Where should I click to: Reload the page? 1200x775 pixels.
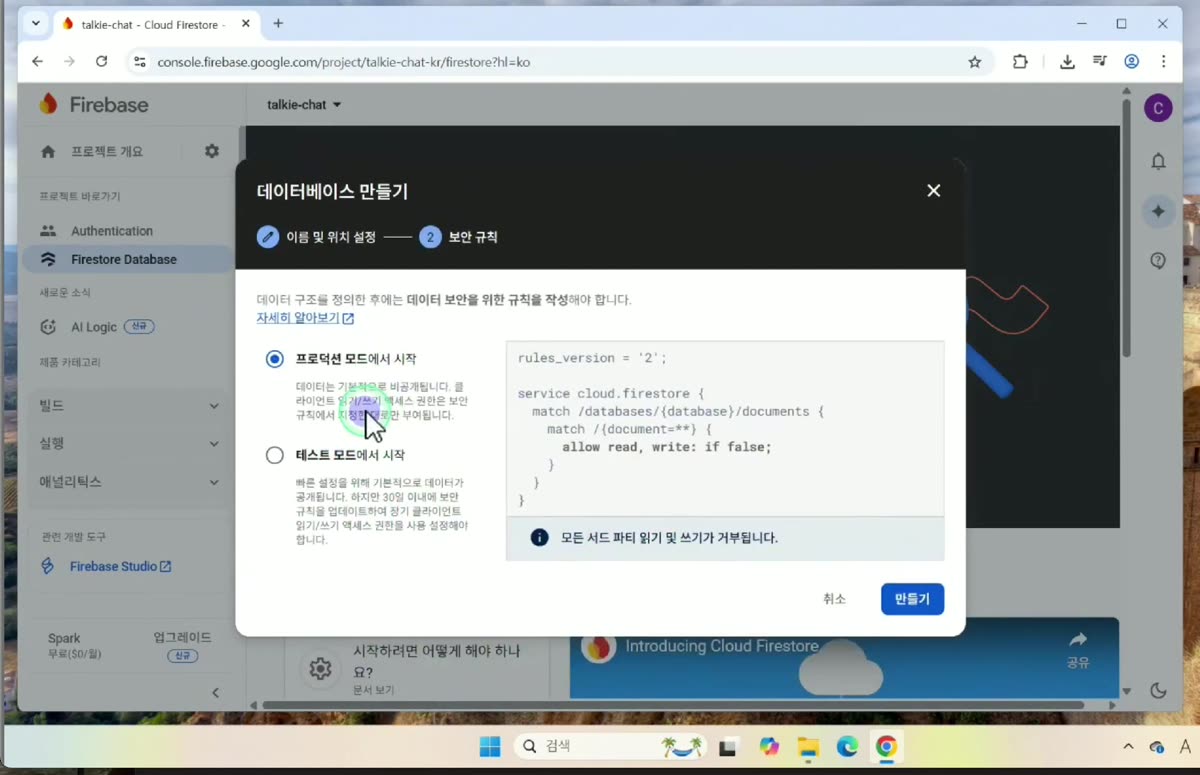(101, 61)
